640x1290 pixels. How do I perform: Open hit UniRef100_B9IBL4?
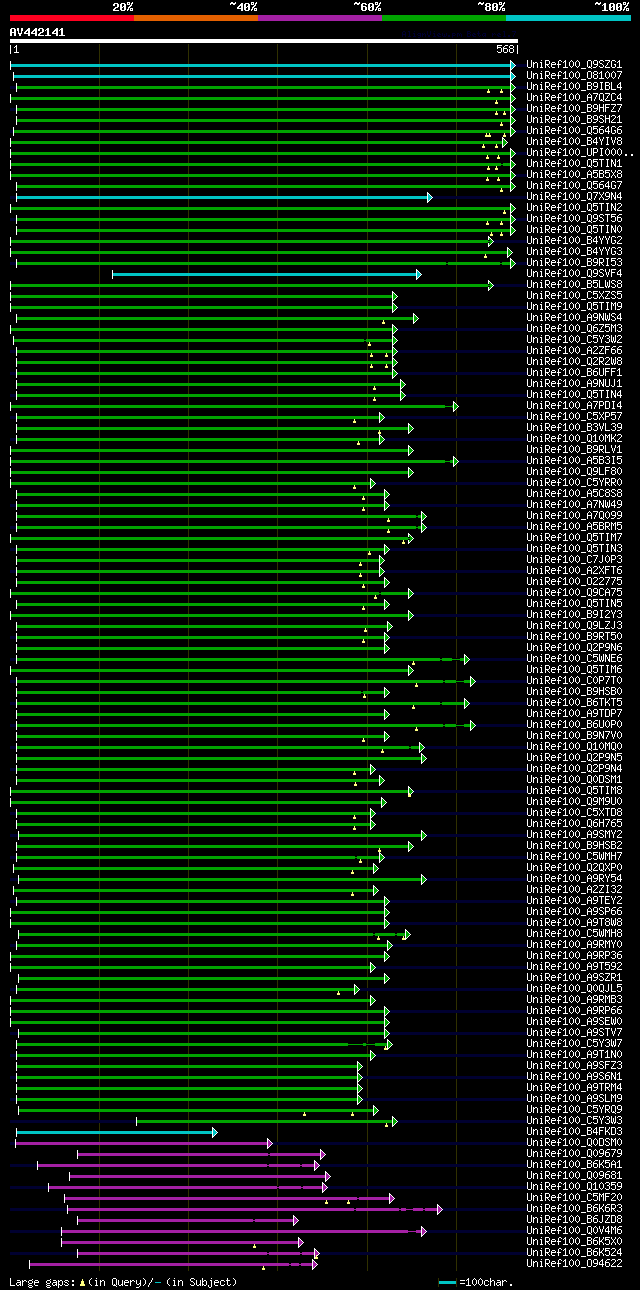(x=574, y=86)
